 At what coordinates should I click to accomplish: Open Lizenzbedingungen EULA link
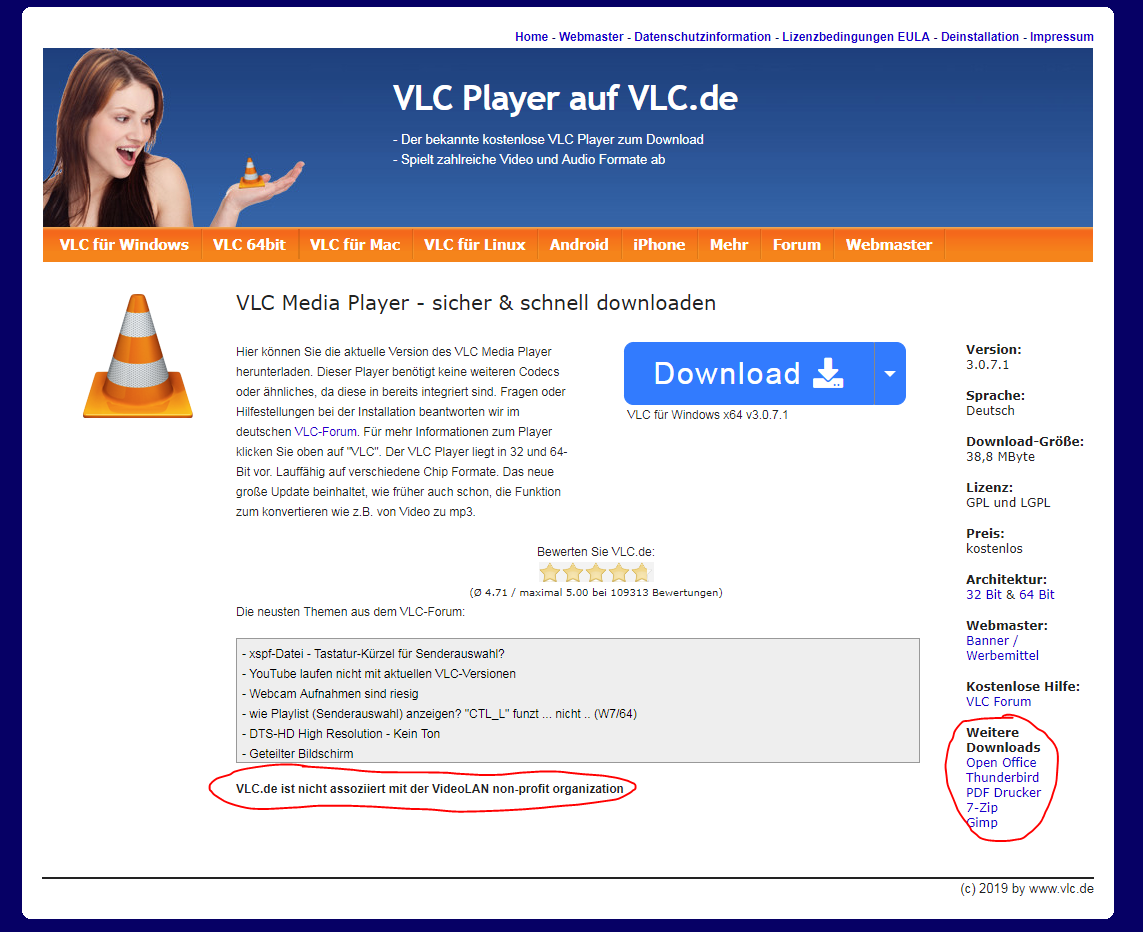[856, 36]
